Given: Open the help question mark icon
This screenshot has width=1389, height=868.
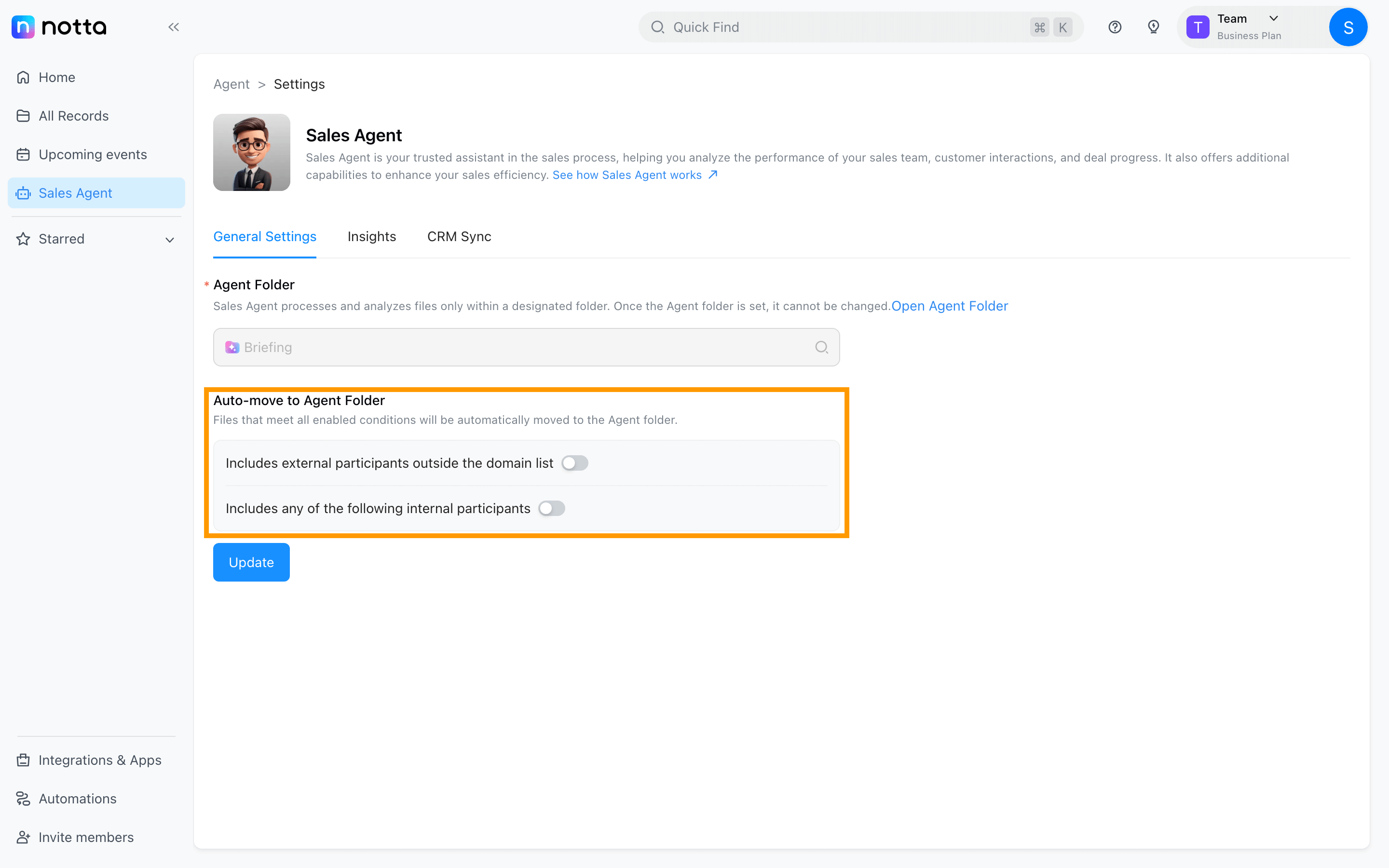Looking at the screenshot, I should point(1115,27).
